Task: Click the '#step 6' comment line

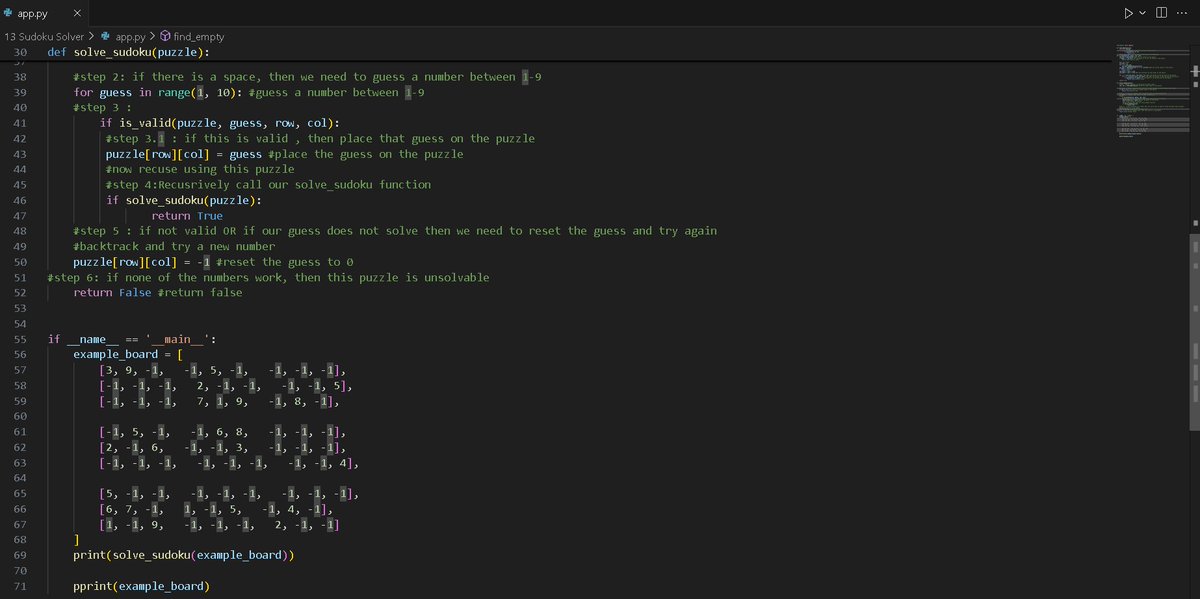Action: [268, 277]
